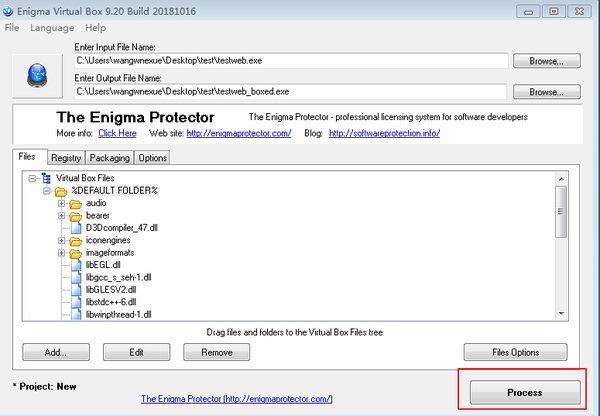Click the %DEFAULT FOLDER% folder icon
Screen dimensions: 600x416
point(61,191)
